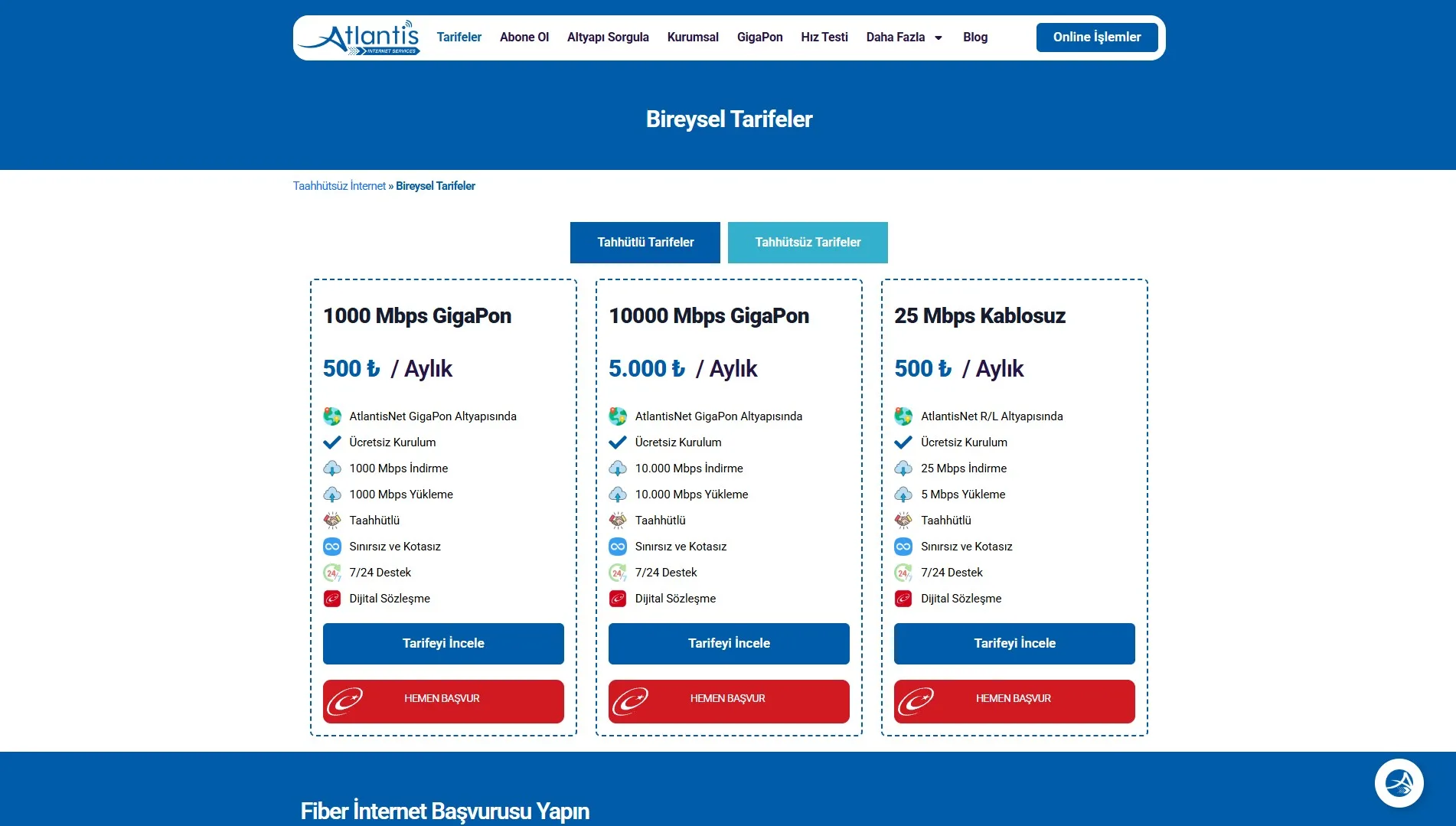Follow the Taahhütsüz İnternet breadcrumb link
The width and height of the screenshot is (1456, 826).
click(x=339, y=186)
